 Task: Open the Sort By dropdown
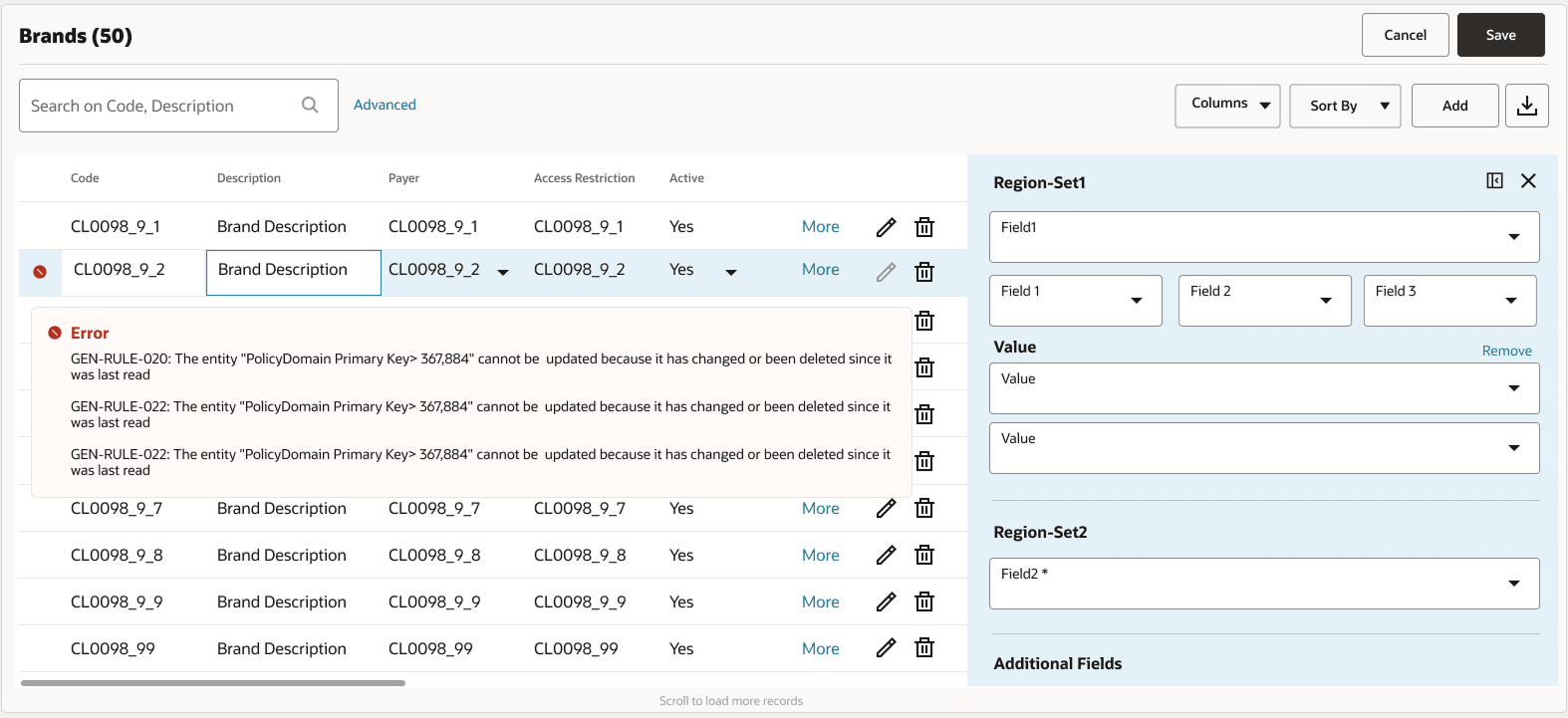coord(1345,106)
